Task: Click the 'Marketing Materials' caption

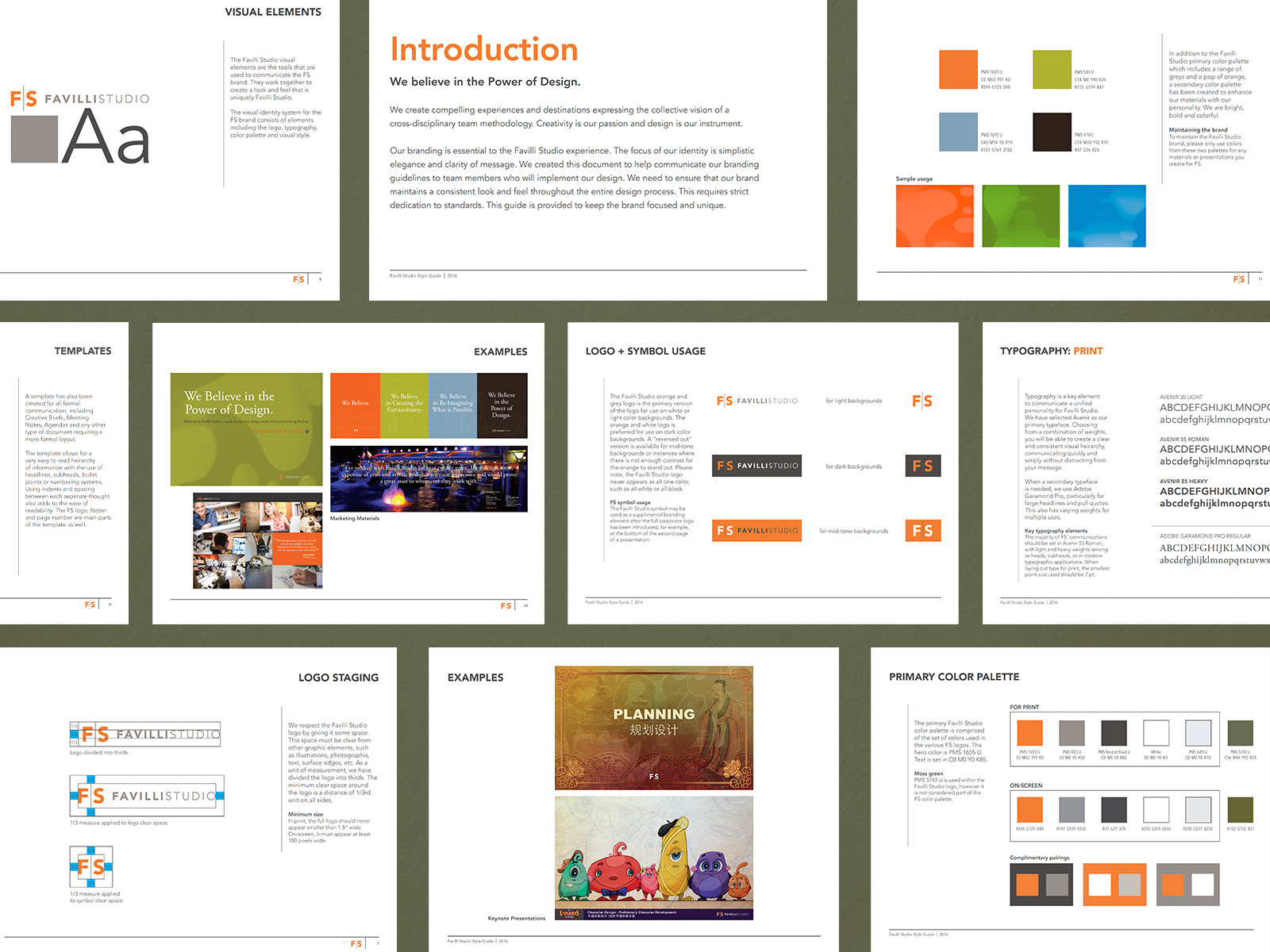Action: (x=355, y=518)
